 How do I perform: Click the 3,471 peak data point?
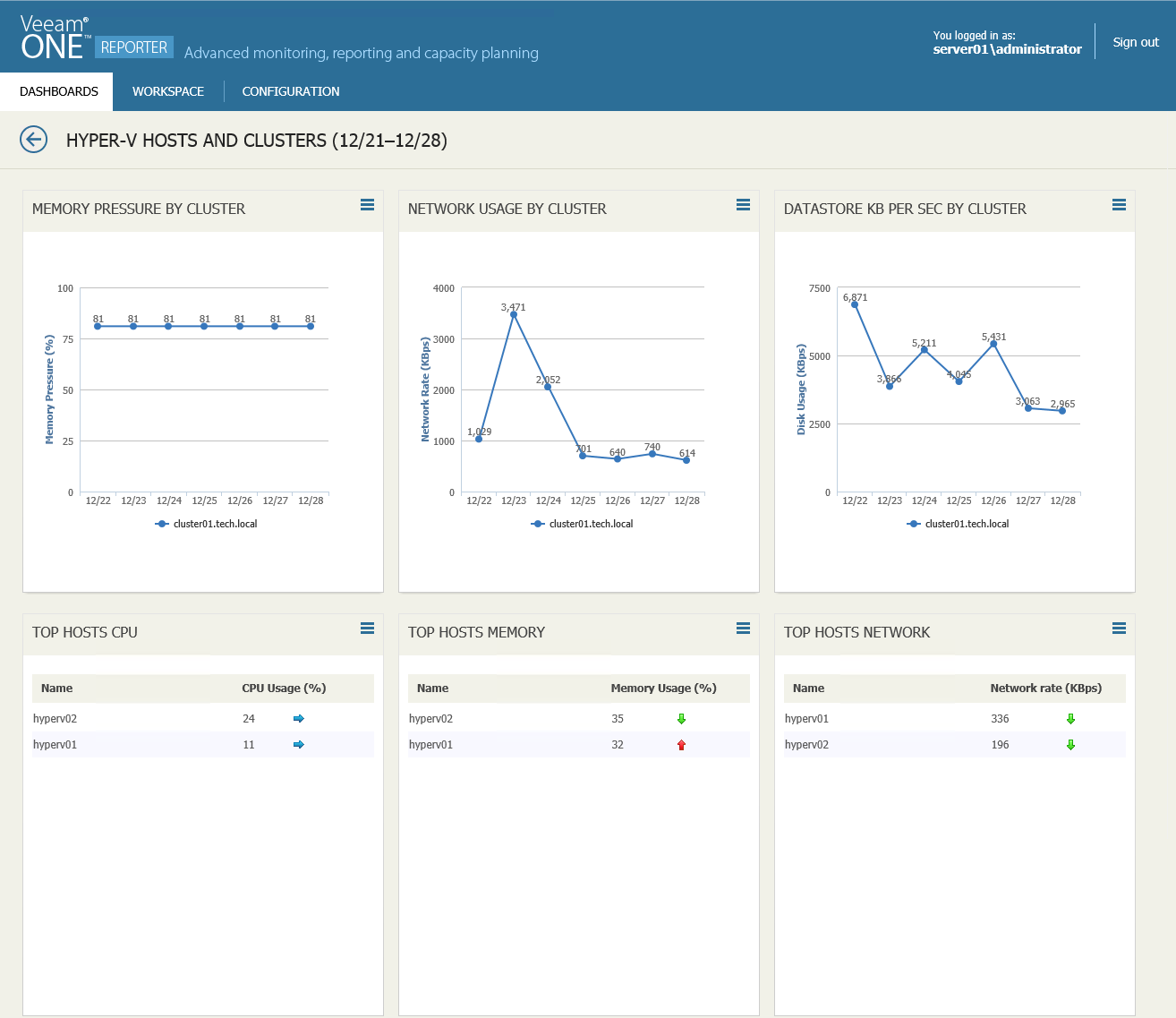click(x=514, y=314)
